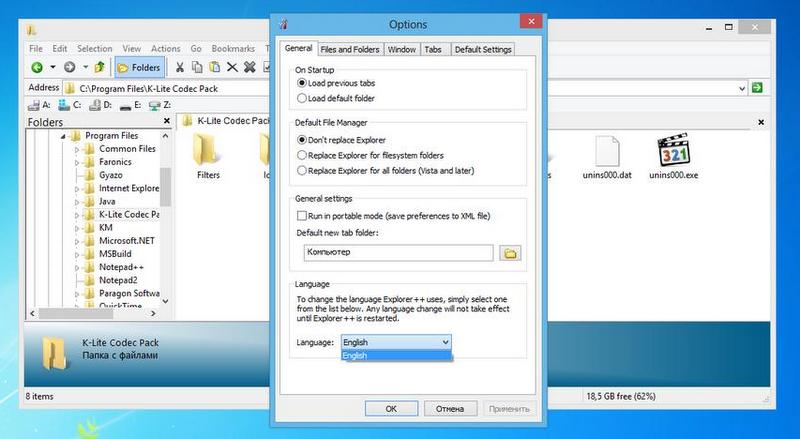Open the Edit menu
This screenshot has height=439, width=800.
click(x=60, y=48)
